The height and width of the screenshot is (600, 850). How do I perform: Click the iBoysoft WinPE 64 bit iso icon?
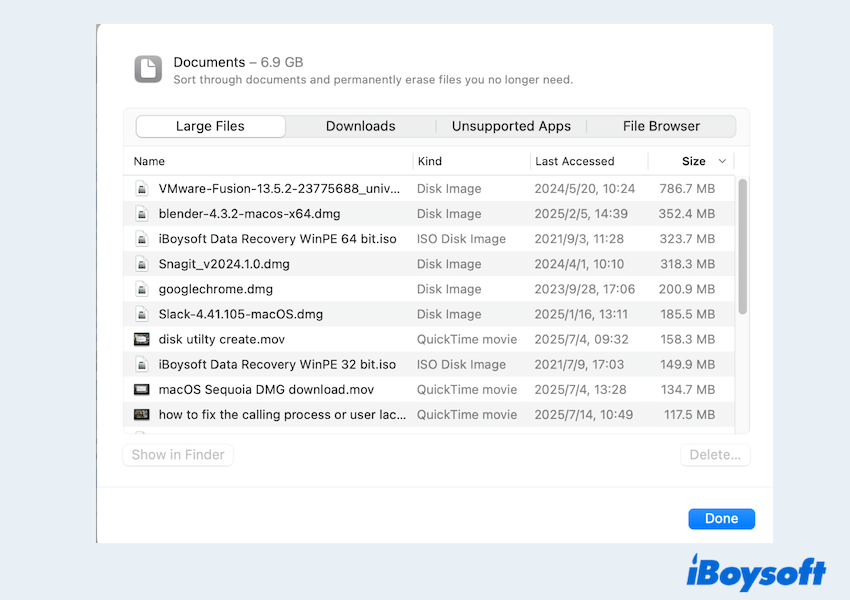coord(142,239)
